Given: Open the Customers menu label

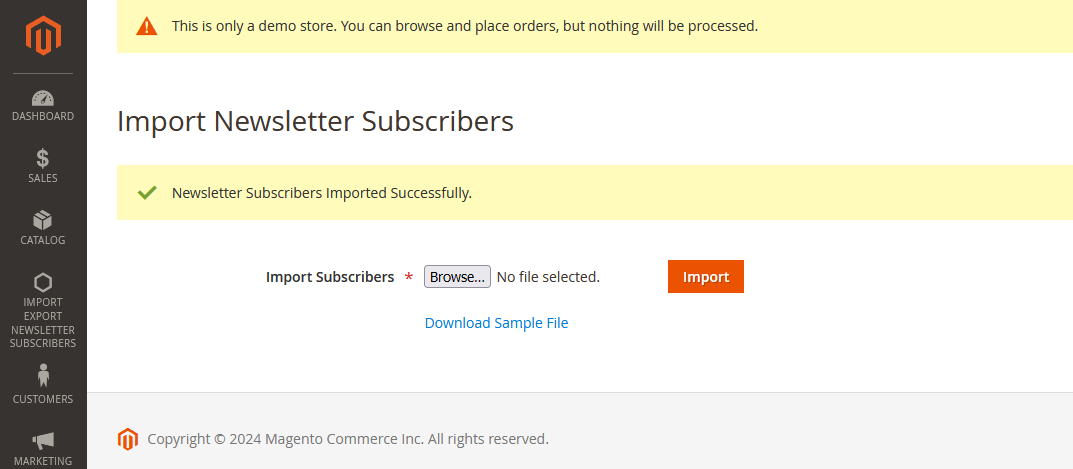Looking at the screenshot, I should pos(43,399).
